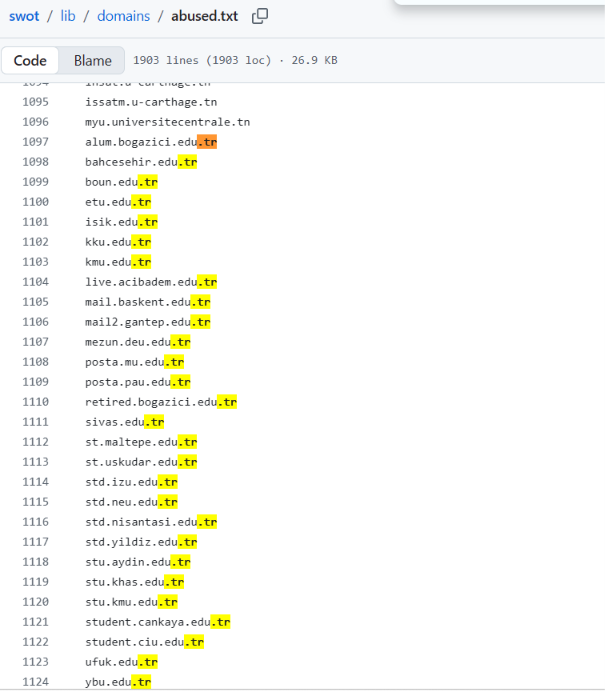Click the st.uskudar.edu.tr line
Viewport: 605px width, 691px height.
click(141, 462)
